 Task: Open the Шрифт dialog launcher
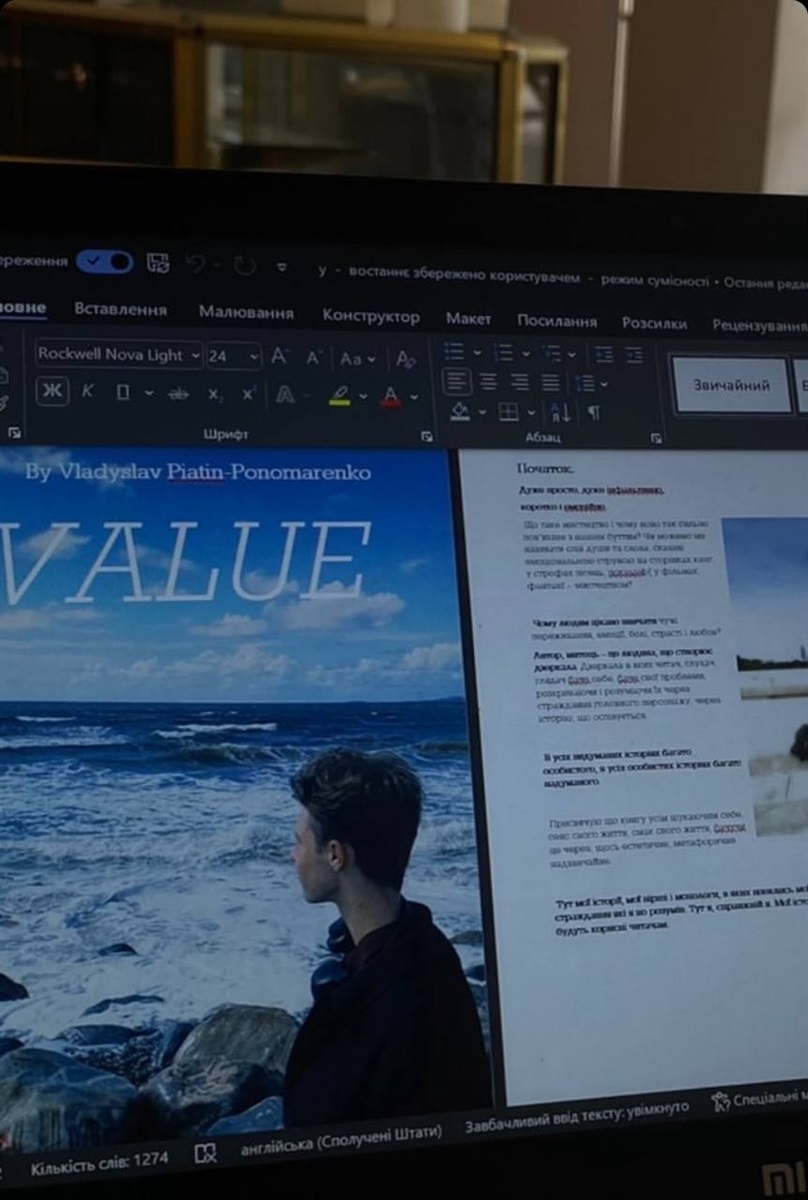coord(427,437)
